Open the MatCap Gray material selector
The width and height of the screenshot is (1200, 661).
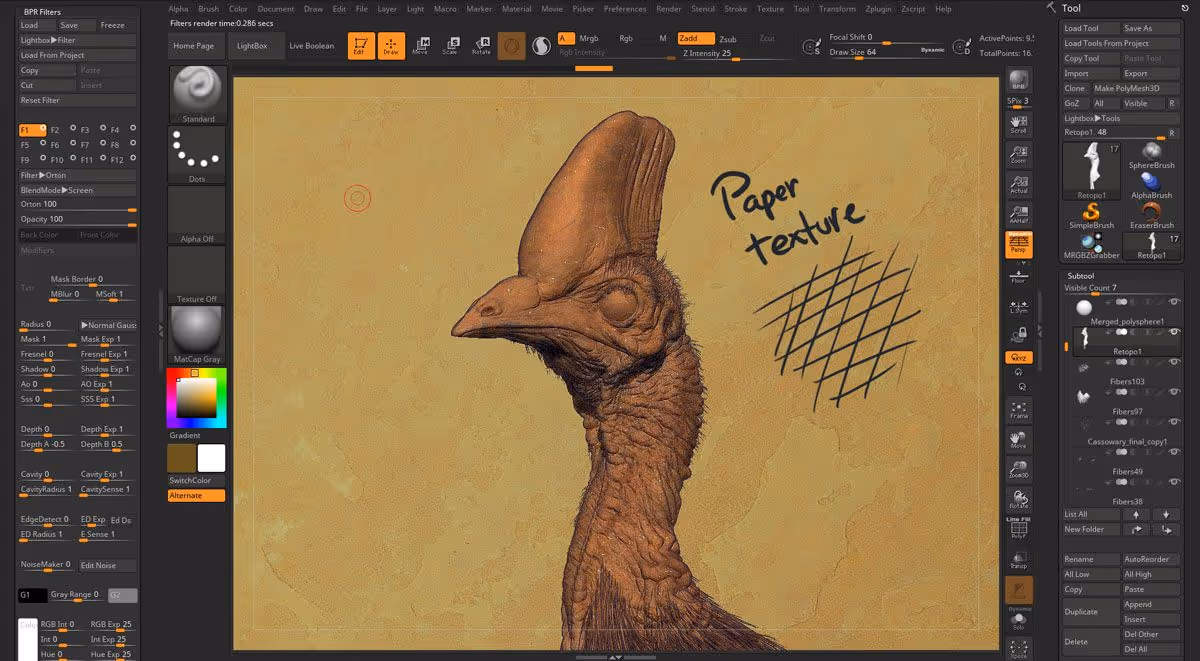[197, 335]
